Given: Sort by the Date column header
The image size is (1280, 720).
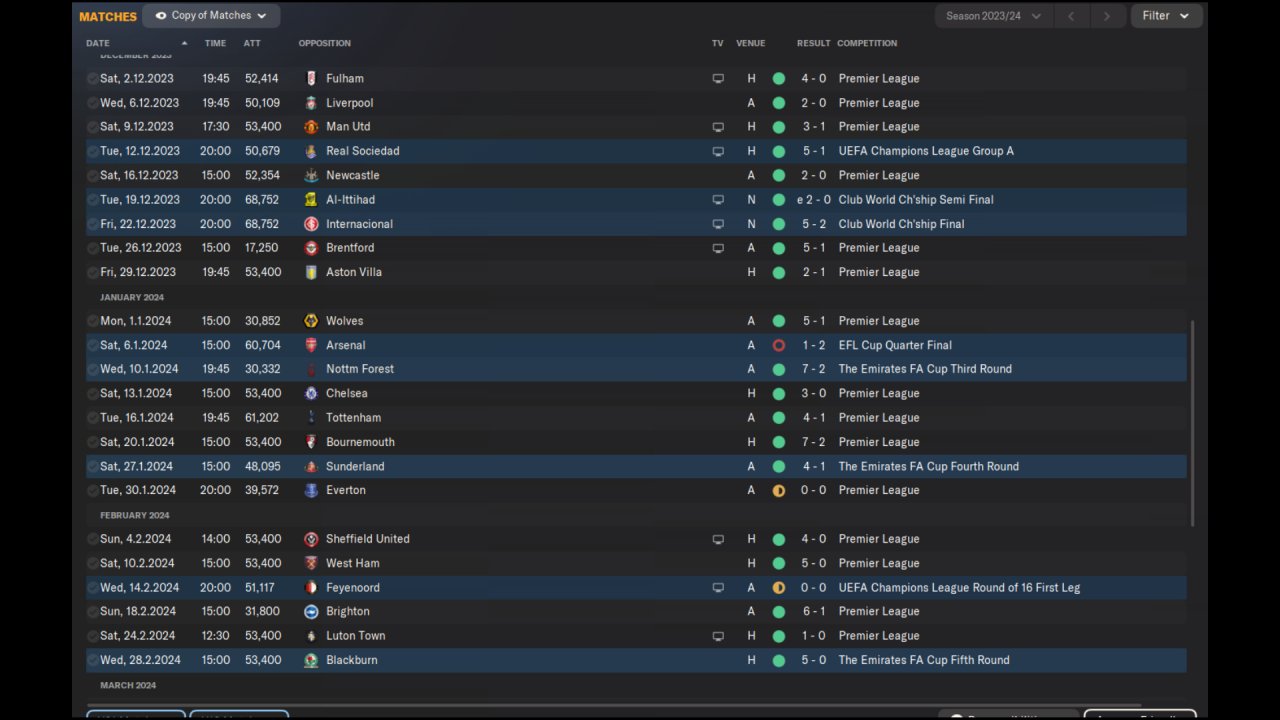Looking at the screenshot, I should click(98, 43).
